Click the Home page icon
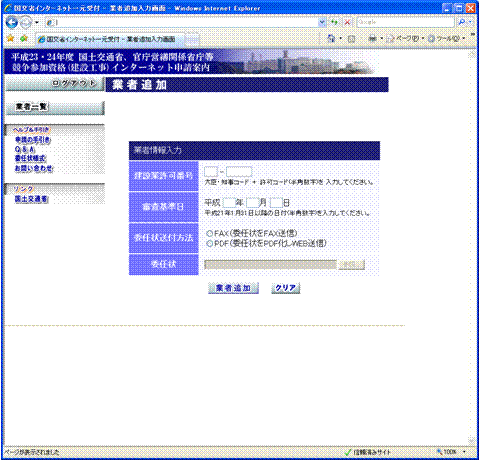The image size is (479, 460). (331, 39)
